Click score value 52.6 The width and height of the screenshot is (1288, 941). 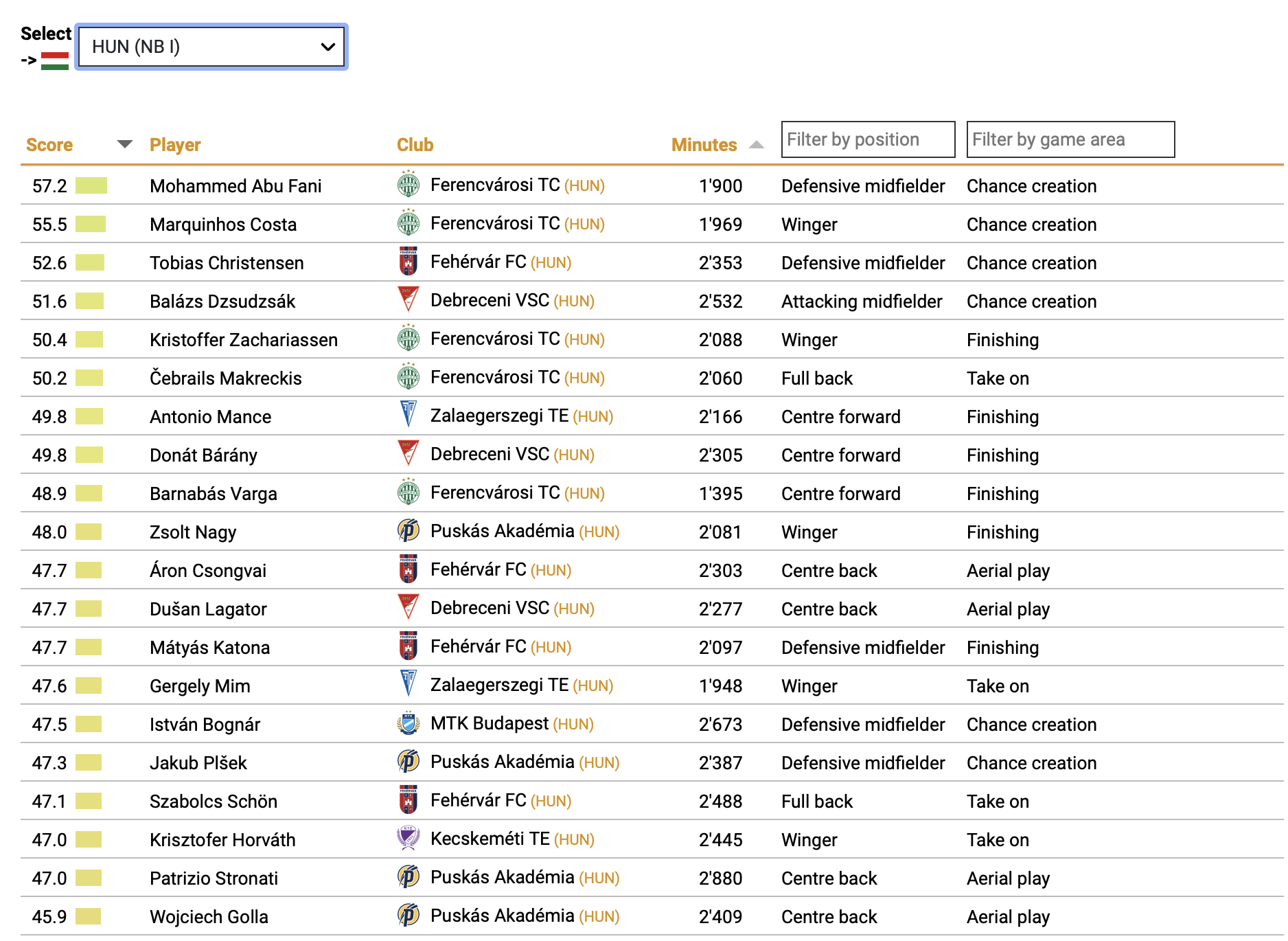click(x=49, y=263)
